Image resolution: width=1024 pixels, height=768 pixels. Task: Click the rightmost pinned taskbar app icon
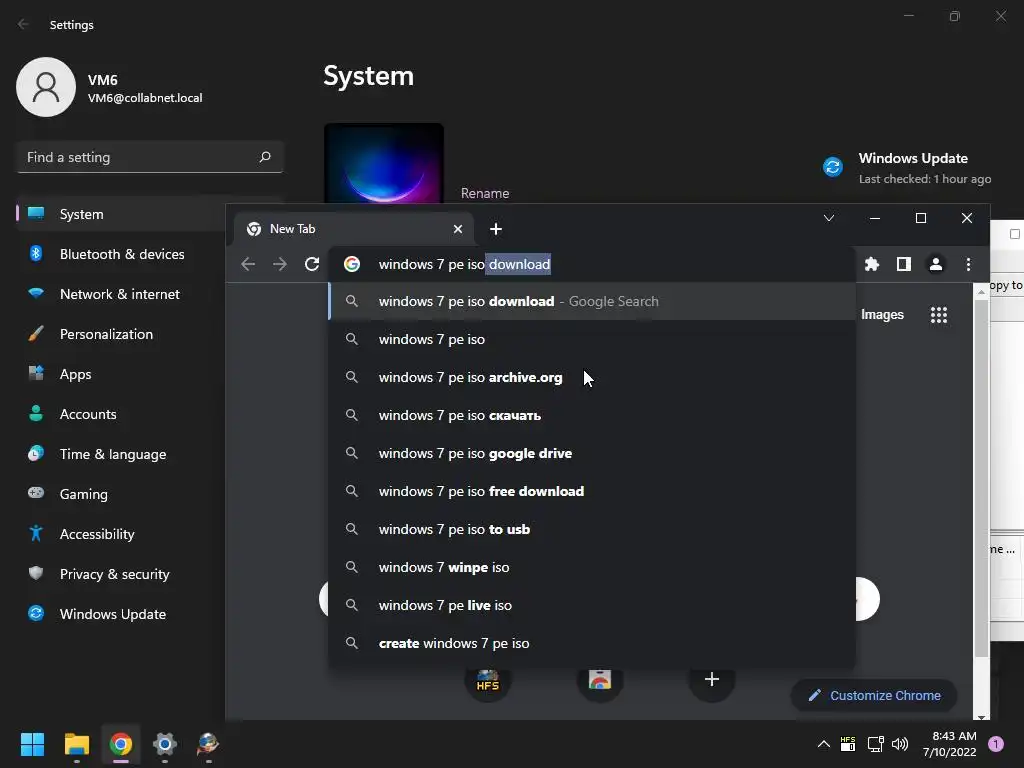point(208,744)
